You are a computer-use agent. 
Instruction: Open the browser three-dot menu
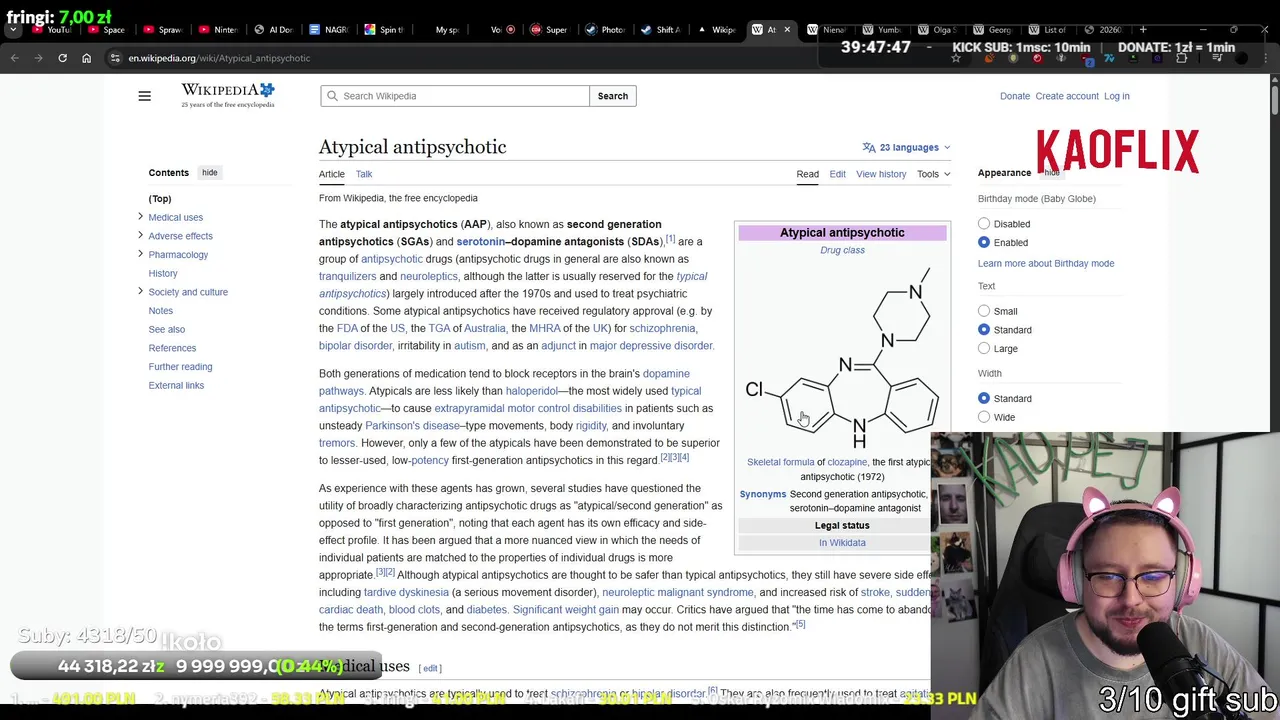click(x=1265, y=58)
